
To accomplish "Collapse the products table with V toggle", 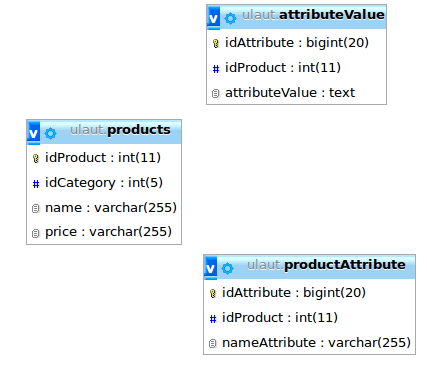I will [33, 133].
